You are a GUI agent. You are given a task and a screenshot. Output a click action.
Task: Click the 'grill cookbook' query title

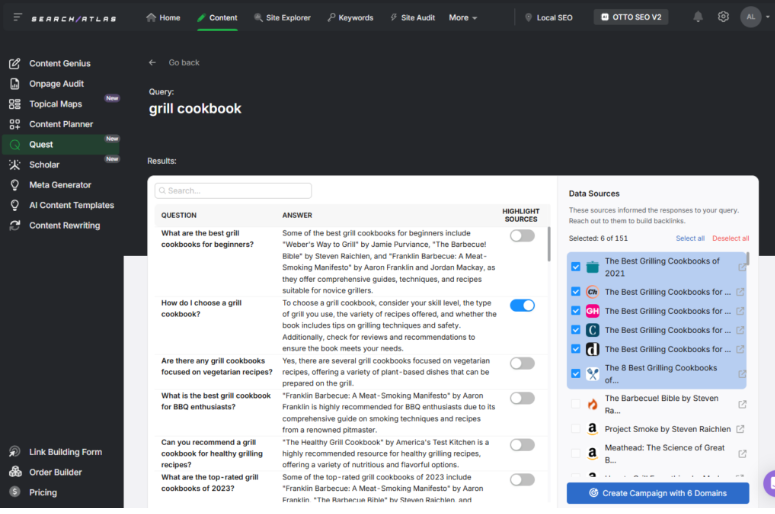click(195, 109)
